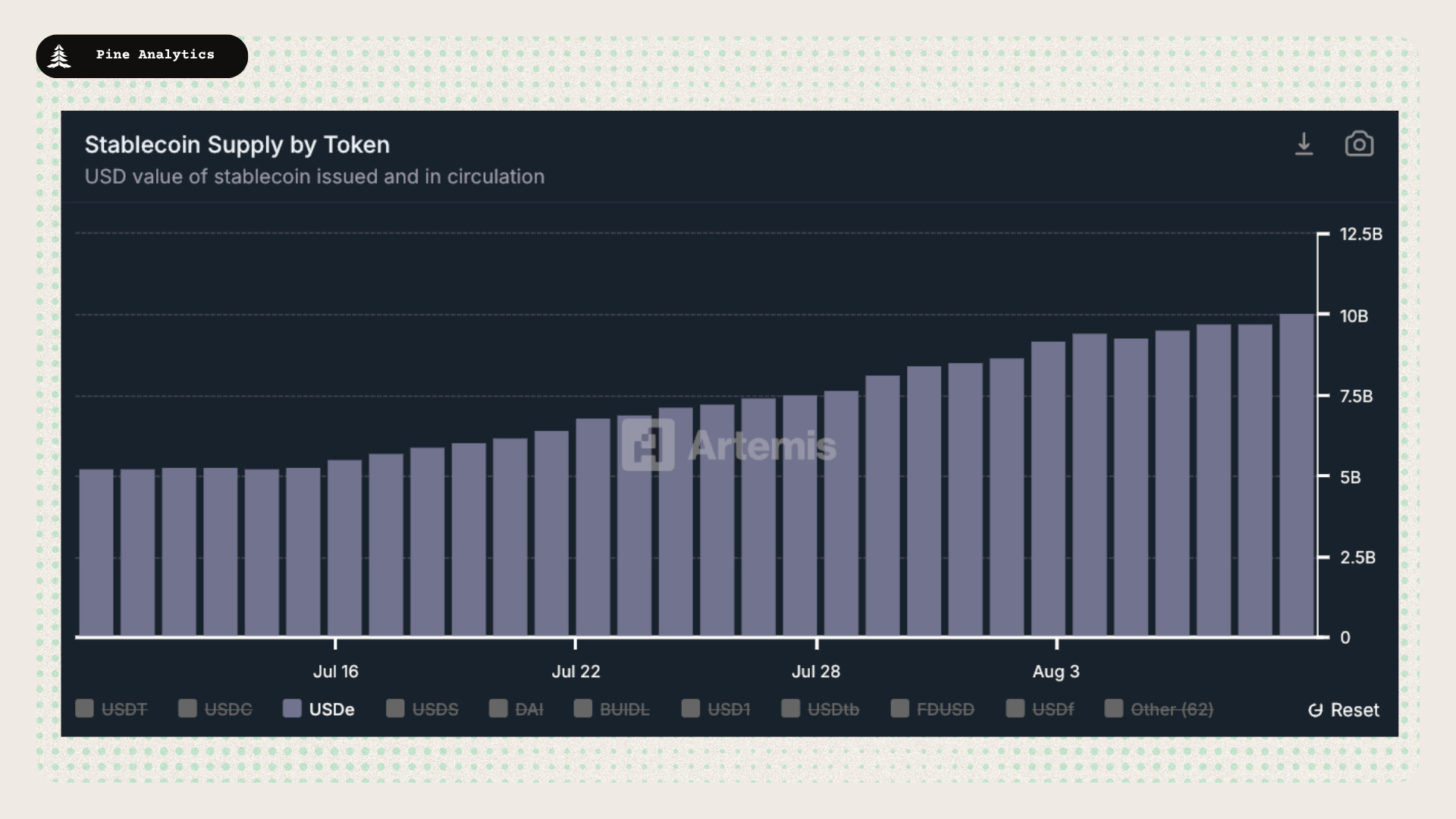The image size is (1456, 819).
Task: Click the Pine Analytics badge text
Action: pyautogui.click(x=155, y=55)
